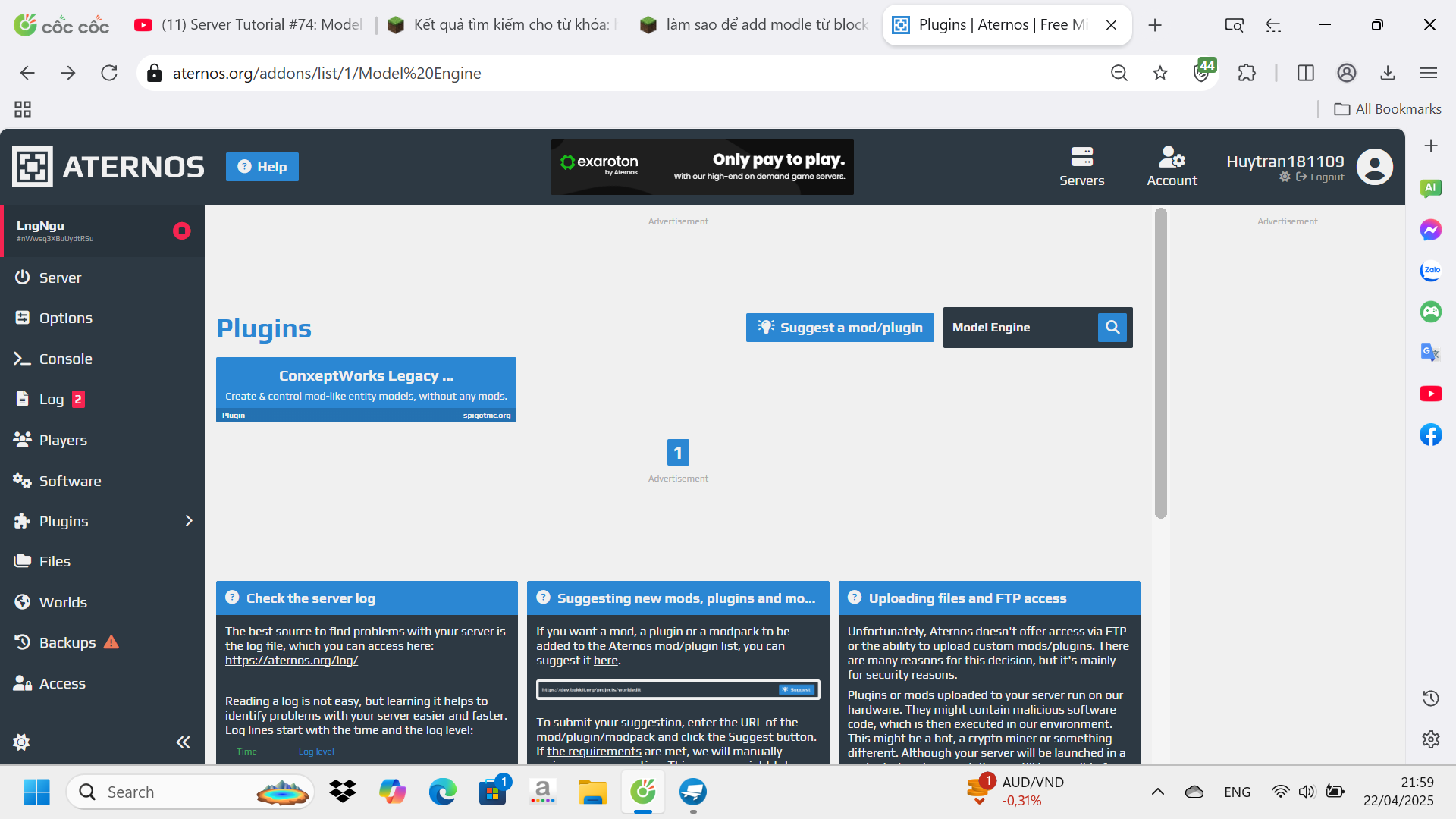Open ConxeptWorks Legacy plugin card
The image size is (1456, 819).
(366, 389)
